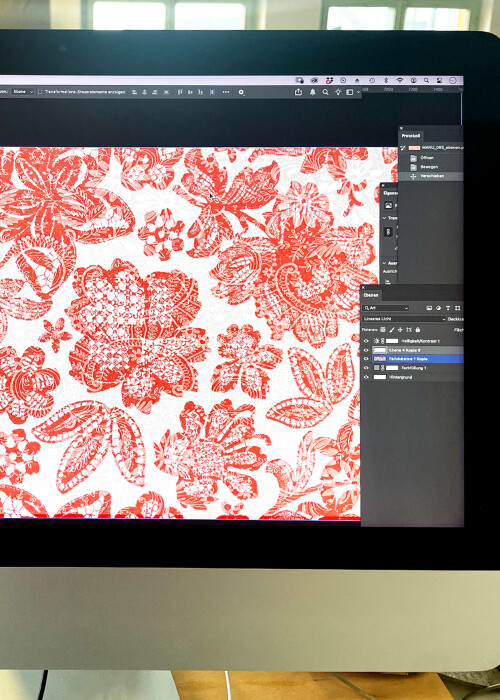Screen dimensions: 500x700
Task: Open the Lineares Licht blend mode dropdown
Action: [404, 319]
